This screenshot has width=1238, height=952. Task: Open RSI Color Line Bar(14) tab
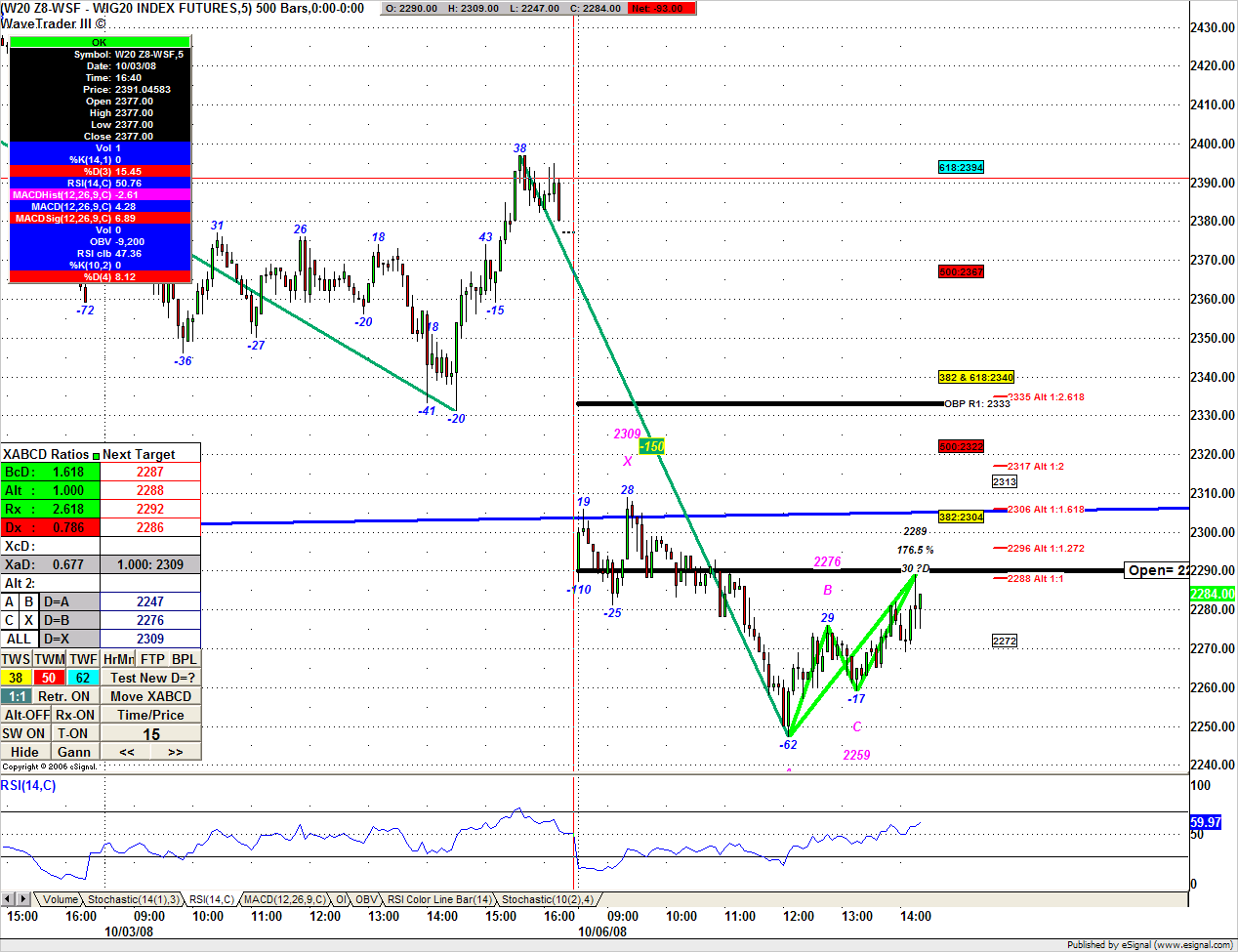(x=439, y=899)
